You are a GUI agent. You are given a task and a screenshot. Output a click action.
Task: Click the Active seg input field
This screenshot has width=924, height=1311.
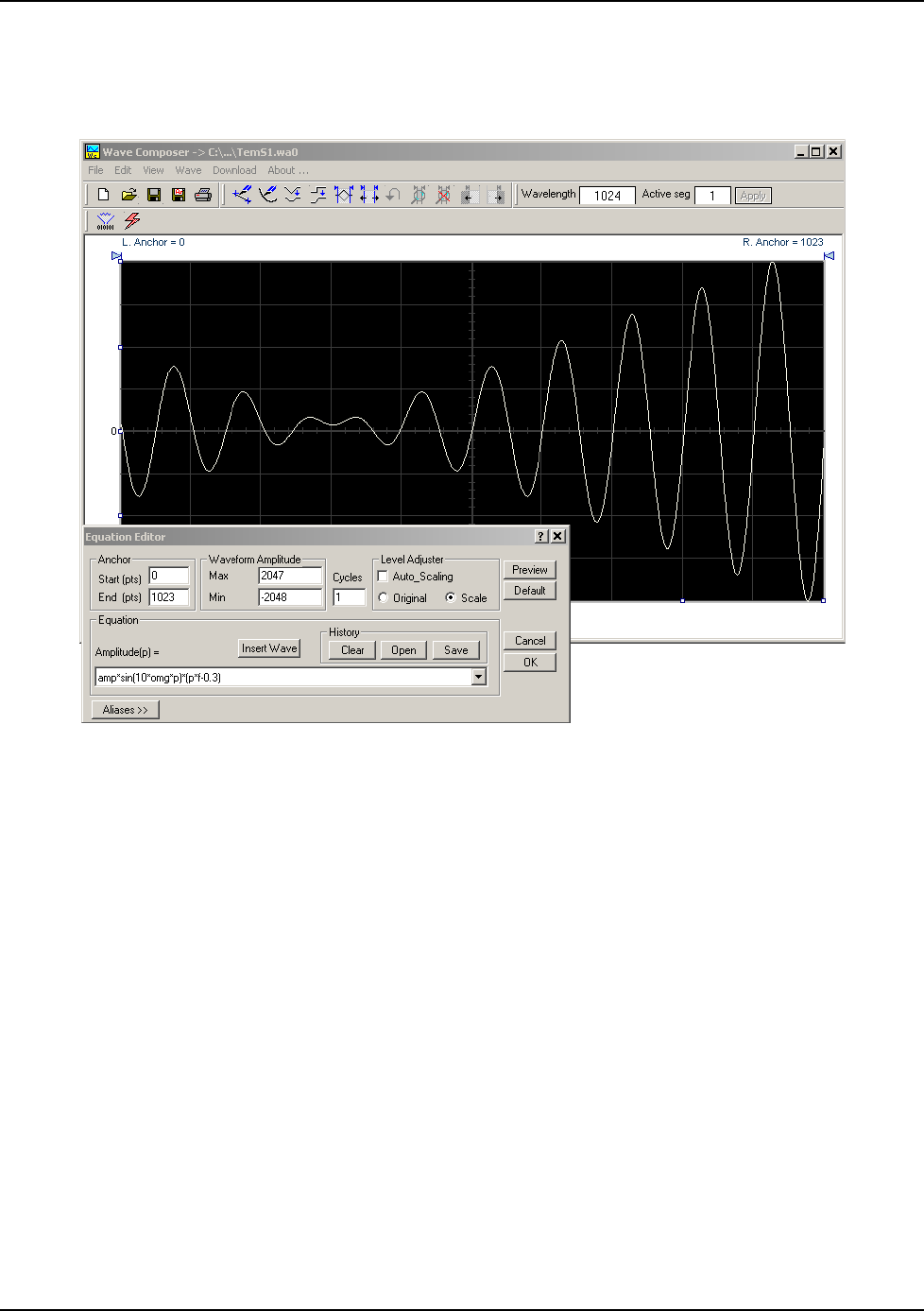pos(712,196)
